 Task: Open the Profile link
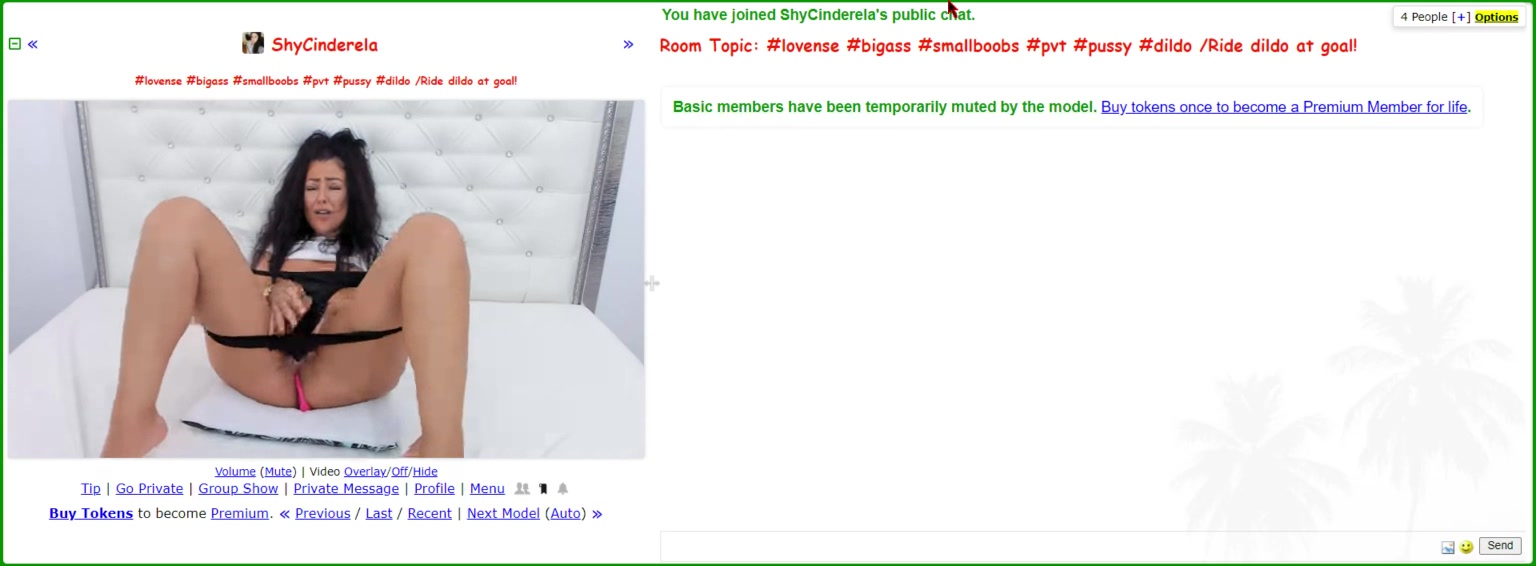434,489
